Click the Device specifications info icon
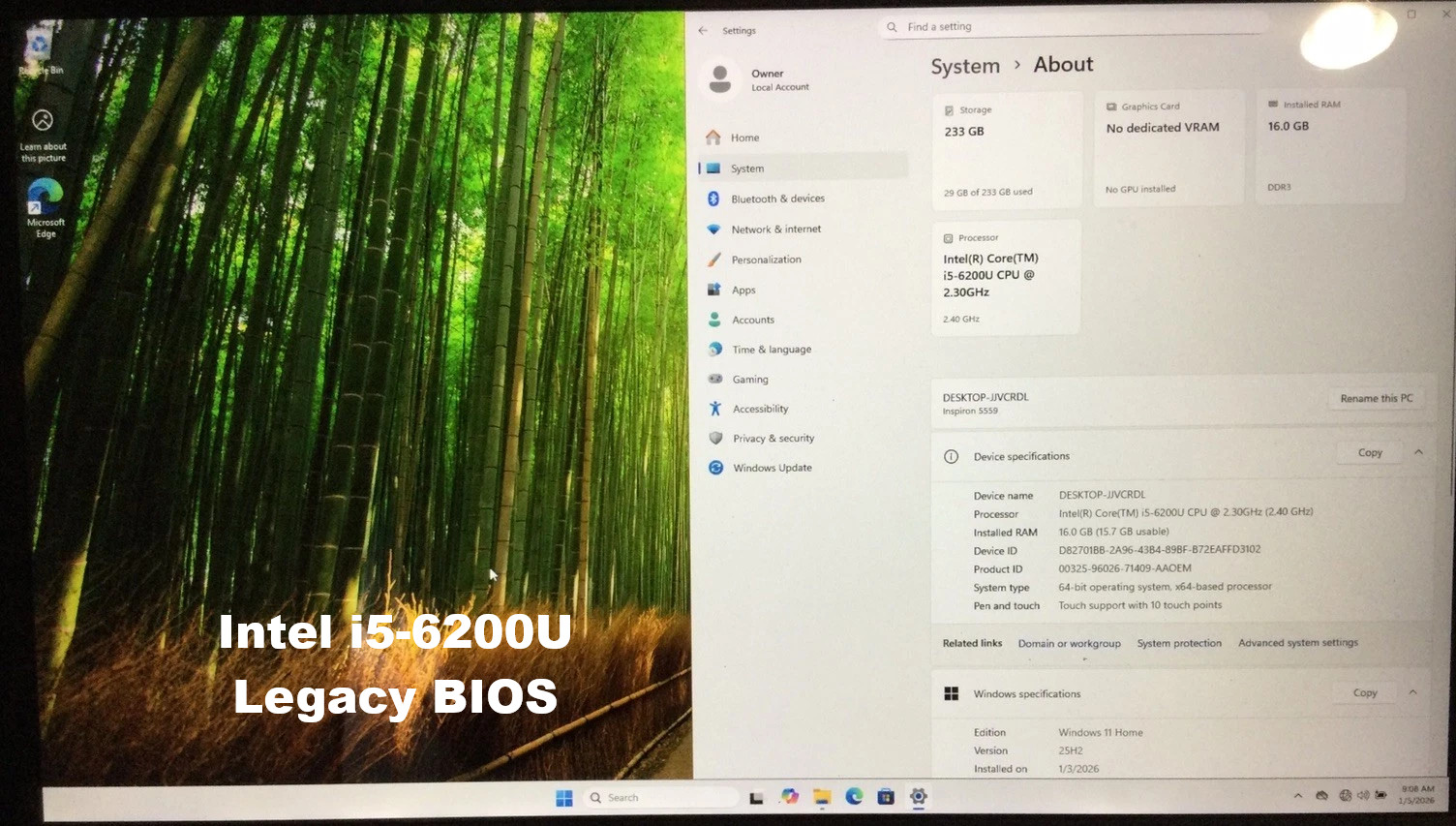 (951, 456)
